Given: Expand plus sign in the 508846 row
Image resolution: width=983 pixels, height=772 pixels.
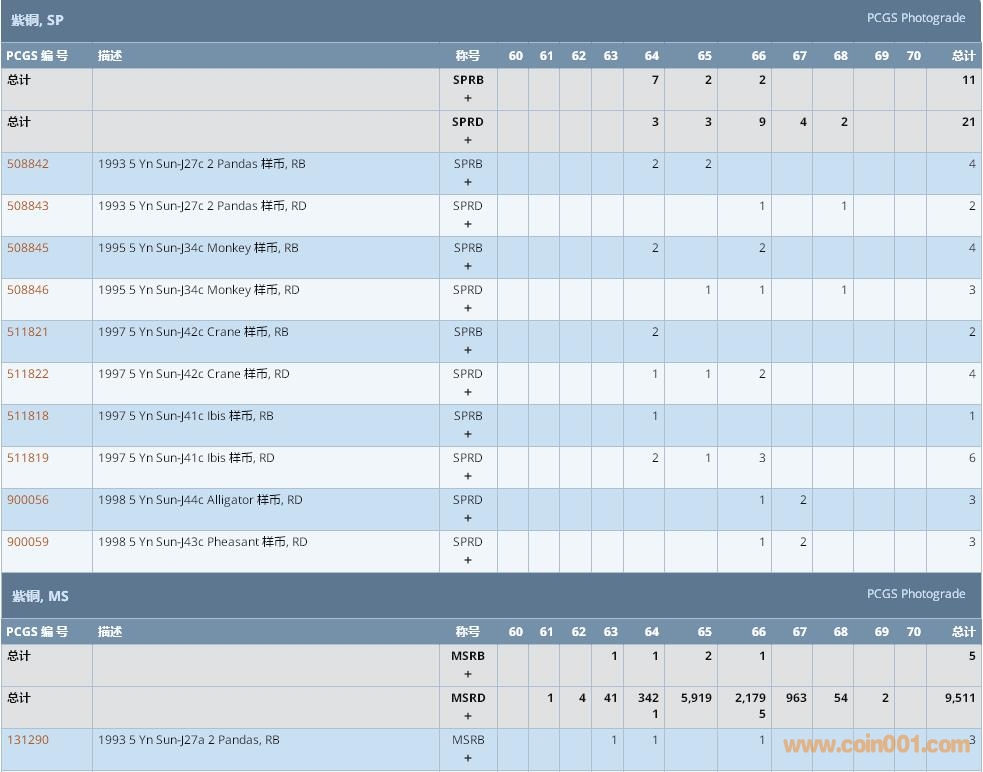Looking at the screenshot, I should click(x=467, y=309).
